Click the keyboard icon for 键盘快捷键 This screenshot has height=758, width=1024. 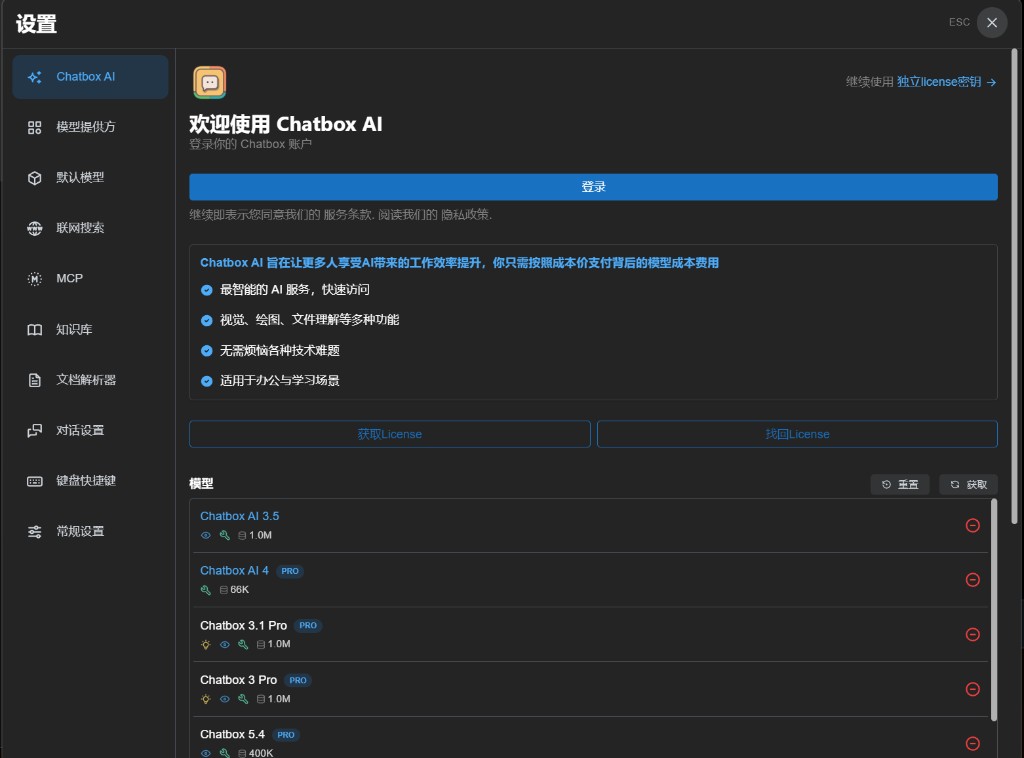tap(35, 481)
